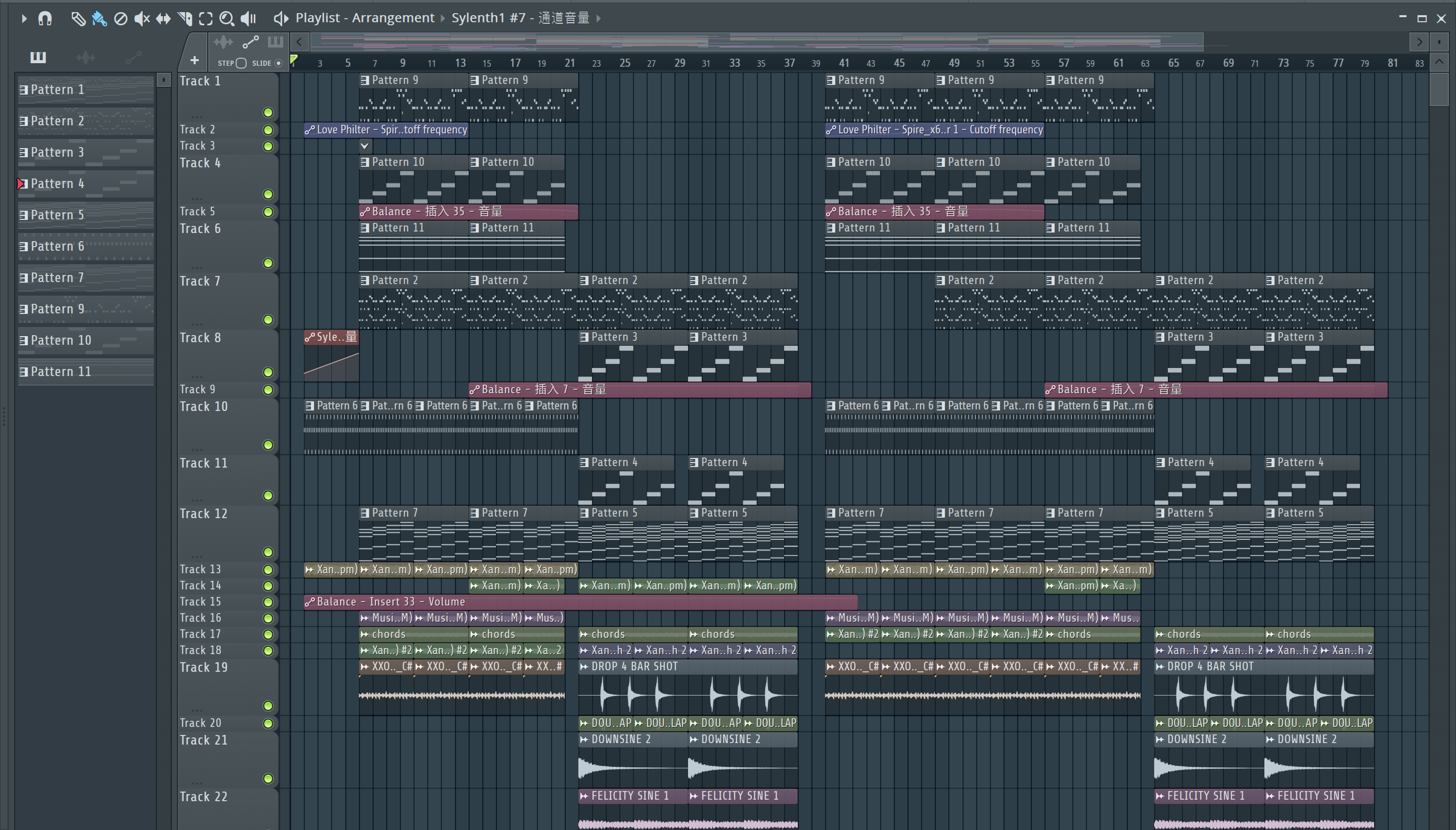The width and height of the screenshot is (1456, 830).
Task: Select Pattern 7 in the pattern list
Action: coord(85,278)
